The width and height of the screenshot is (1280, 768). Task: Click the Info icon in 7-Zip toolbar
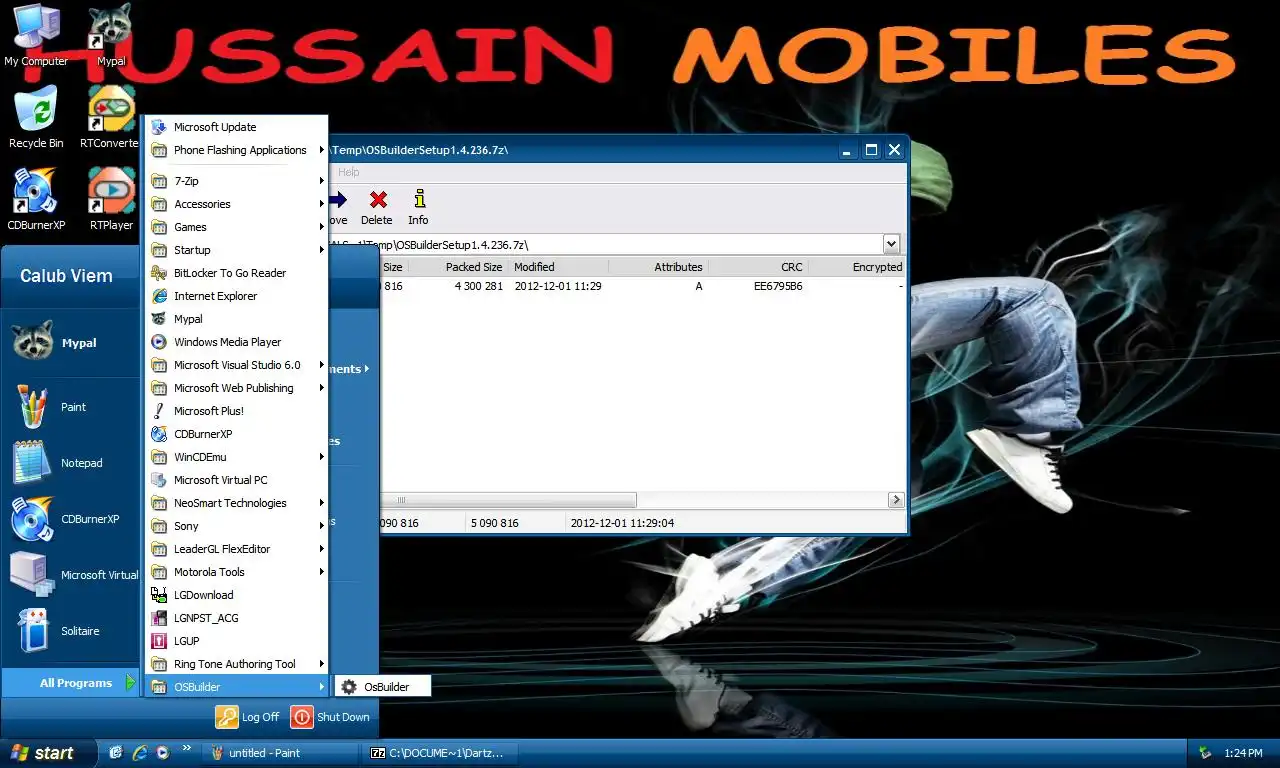(418, 208)
